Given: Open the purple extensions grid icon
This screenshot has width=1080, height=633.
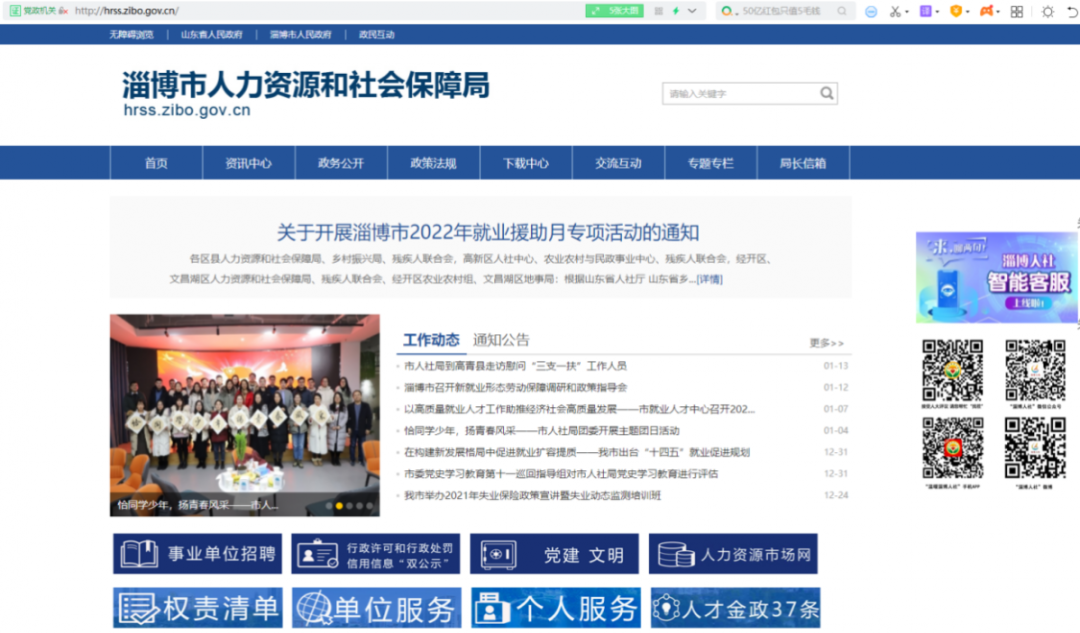Looking at the screenshot, I should 926,10.
